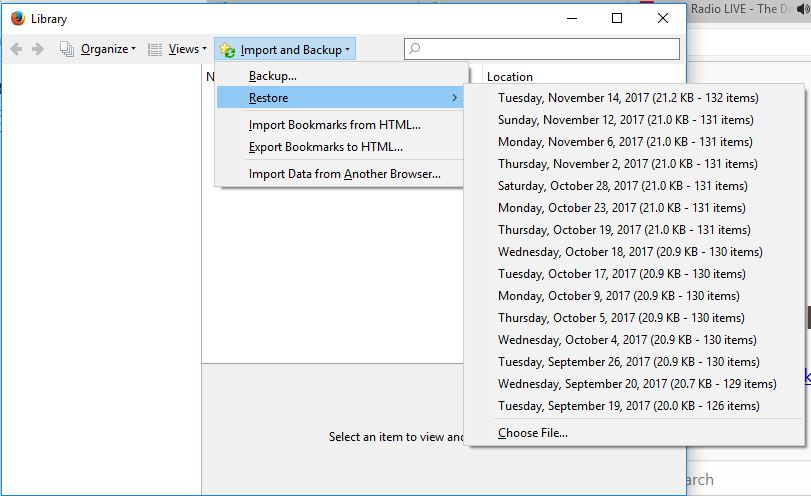Select Import Bookmarks from HTML...
811x496 pixels.
coord(339,125)
